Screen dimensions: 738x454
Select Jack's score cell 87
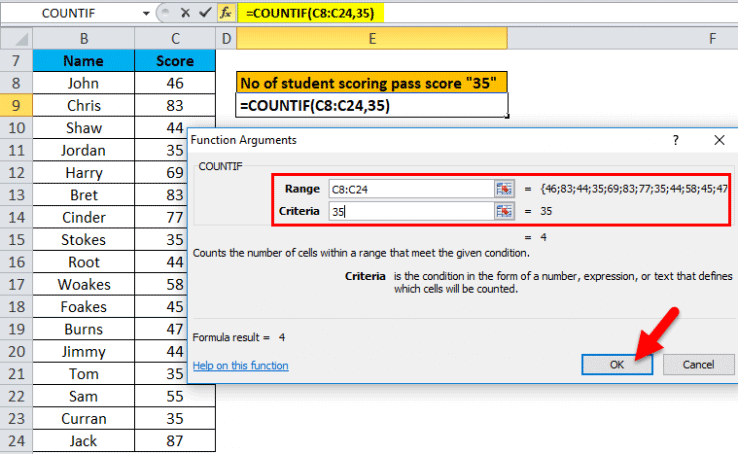[x=175, y=441]
